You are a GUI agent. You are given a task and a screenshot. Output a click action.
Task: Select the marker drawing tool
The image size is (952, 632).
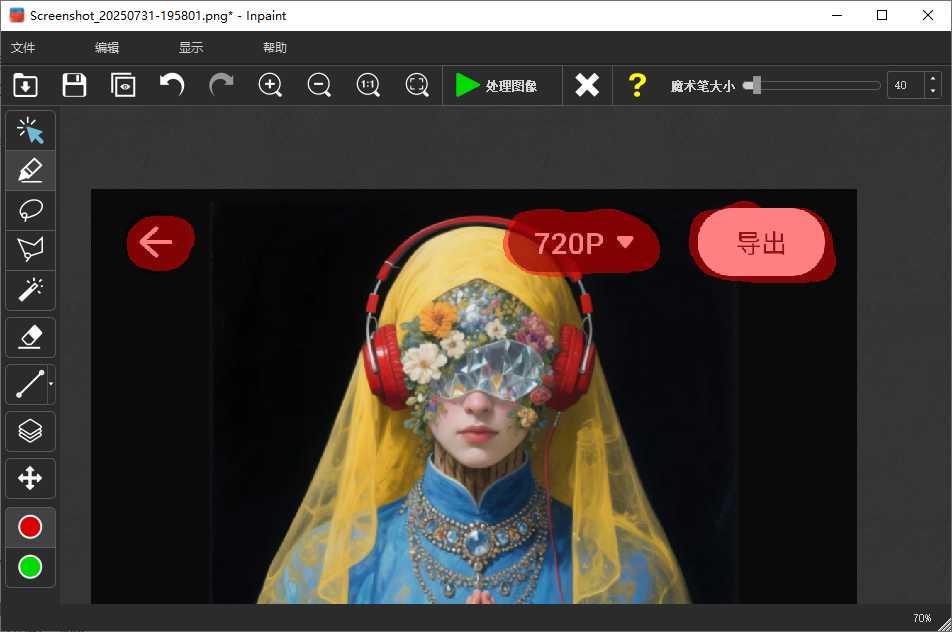point(30,170)
